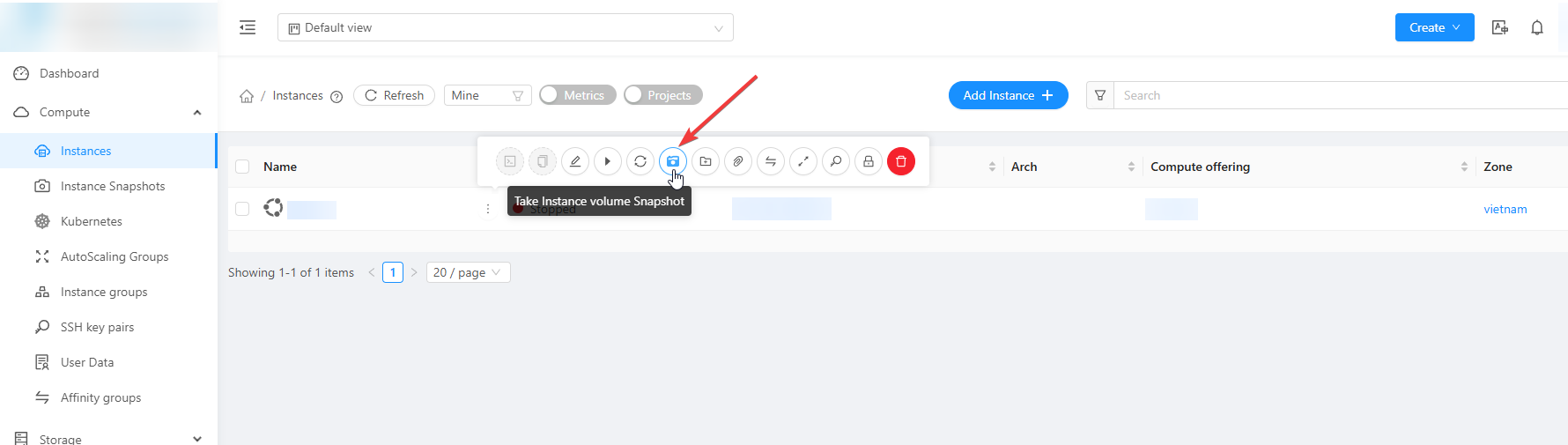This screenshot has width=1568, height=445.
Task: Click the padlock icon in action toolbar
Action: [869, 161]
